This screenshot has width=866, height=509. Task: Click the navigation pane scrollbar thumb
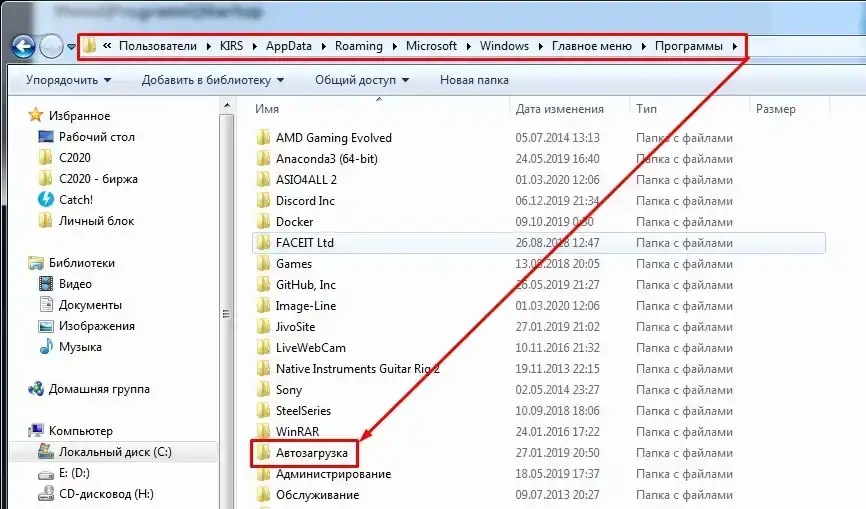pyautogui.click(x=226, y=314)
